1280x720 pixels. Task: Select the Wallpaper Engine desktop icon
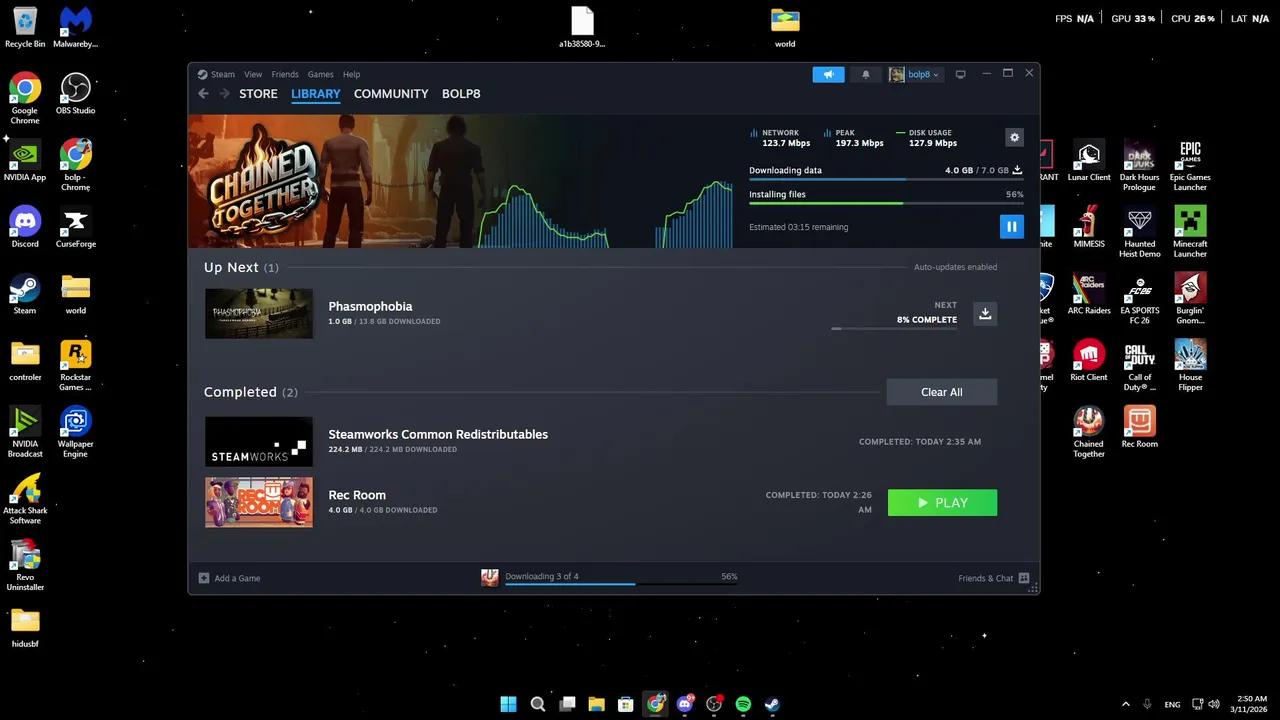pyautogui.click(x=75, y=433)
